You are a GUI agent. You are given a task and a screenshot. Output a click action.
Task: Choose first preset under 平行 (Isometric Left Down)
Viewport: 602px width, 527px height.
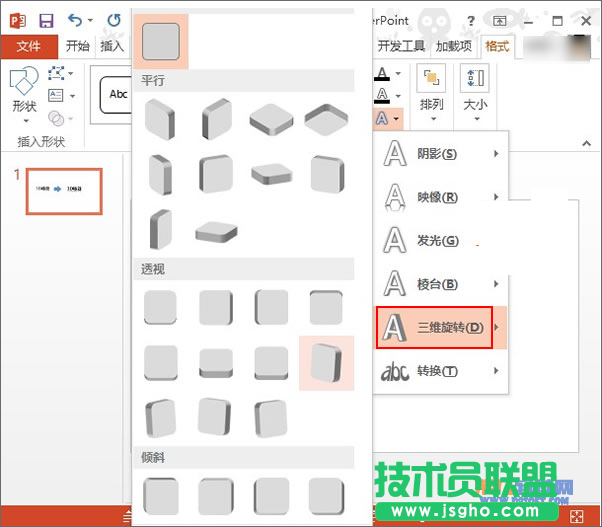click(x=161, y=119)
